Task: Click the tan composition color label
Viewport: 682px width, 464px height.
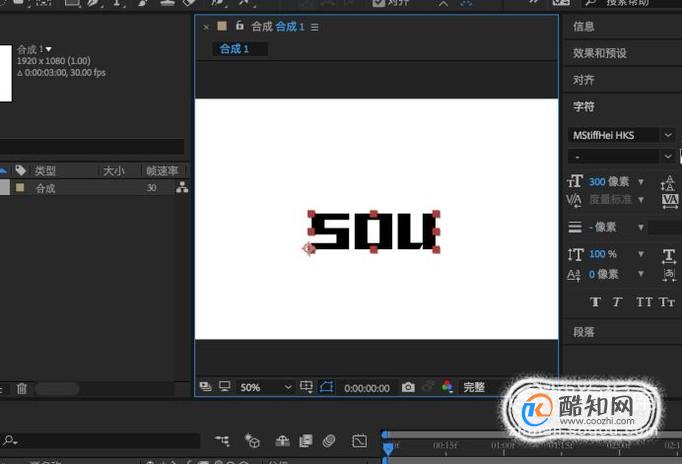Action: tap(222, 26)
